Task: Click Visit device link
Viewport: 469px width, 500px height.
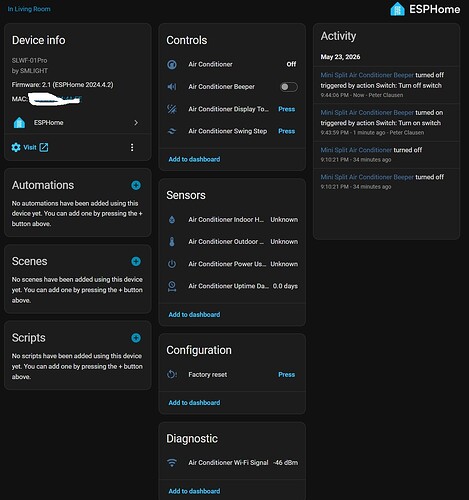Action: coord(30,147)
